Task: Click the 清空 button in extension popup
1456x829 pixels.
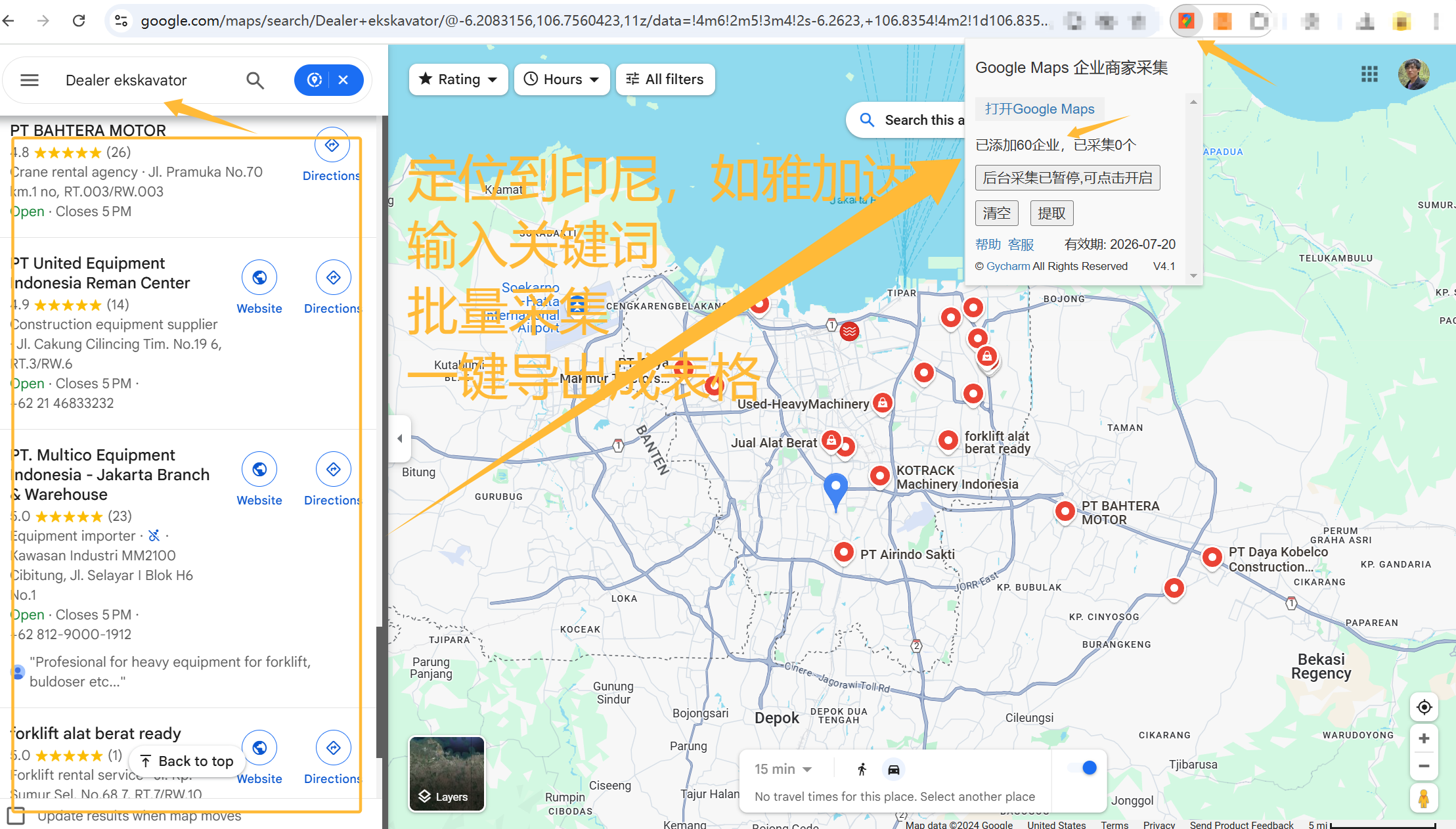Action: click(x=997, y=213)
